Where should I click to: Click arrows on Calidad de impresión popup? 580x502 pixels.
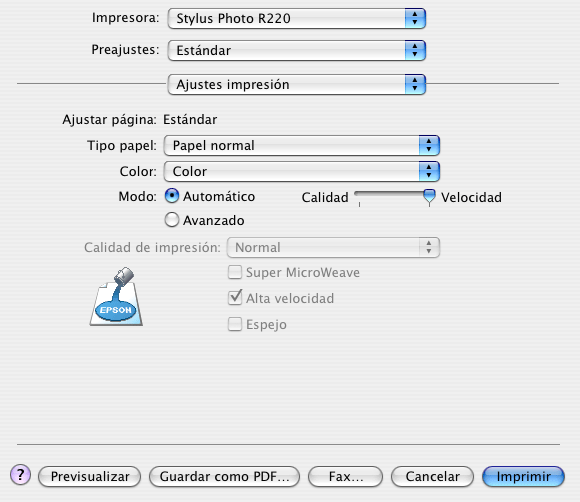(429, 247)
